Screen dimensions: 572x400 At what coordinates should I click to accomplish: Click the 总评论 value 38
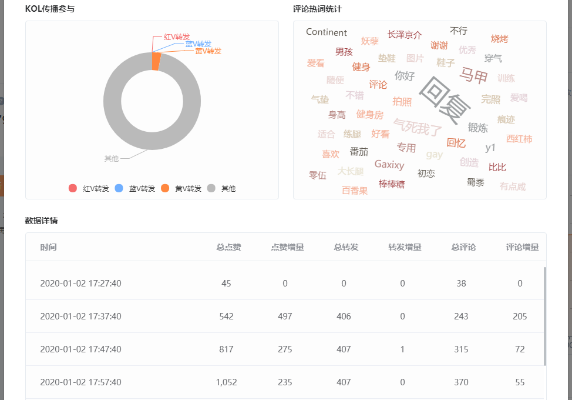coord(461,283)
